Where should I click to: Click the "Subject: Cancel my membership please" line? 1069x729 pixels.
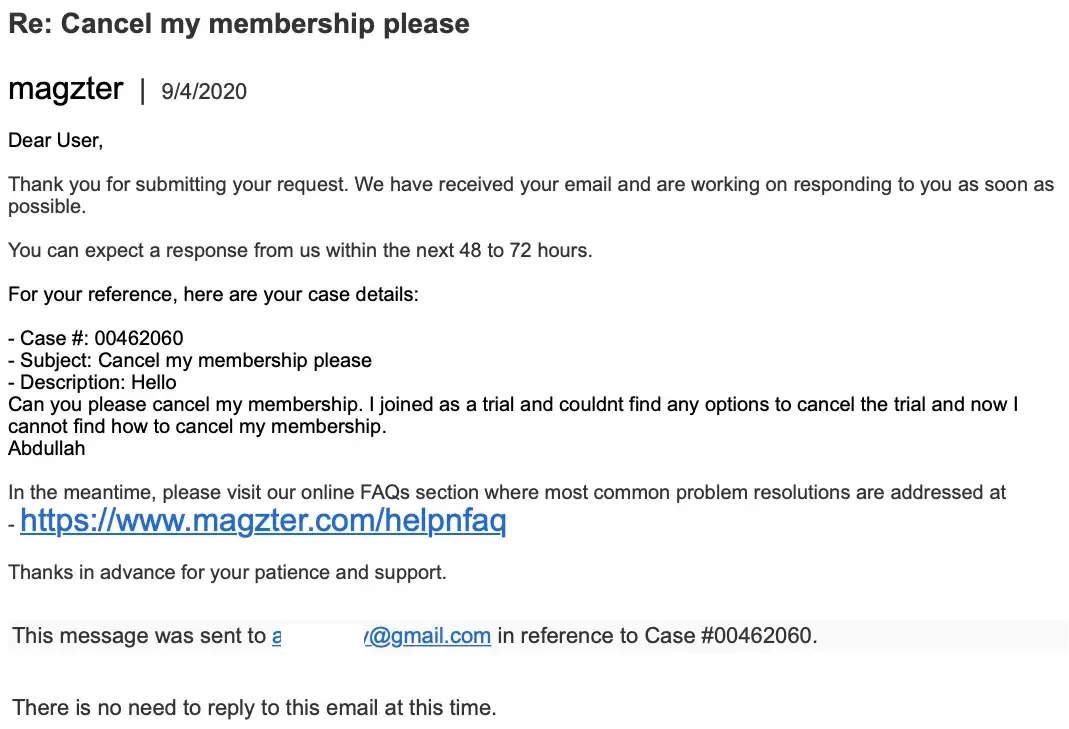tap(190, 360)
